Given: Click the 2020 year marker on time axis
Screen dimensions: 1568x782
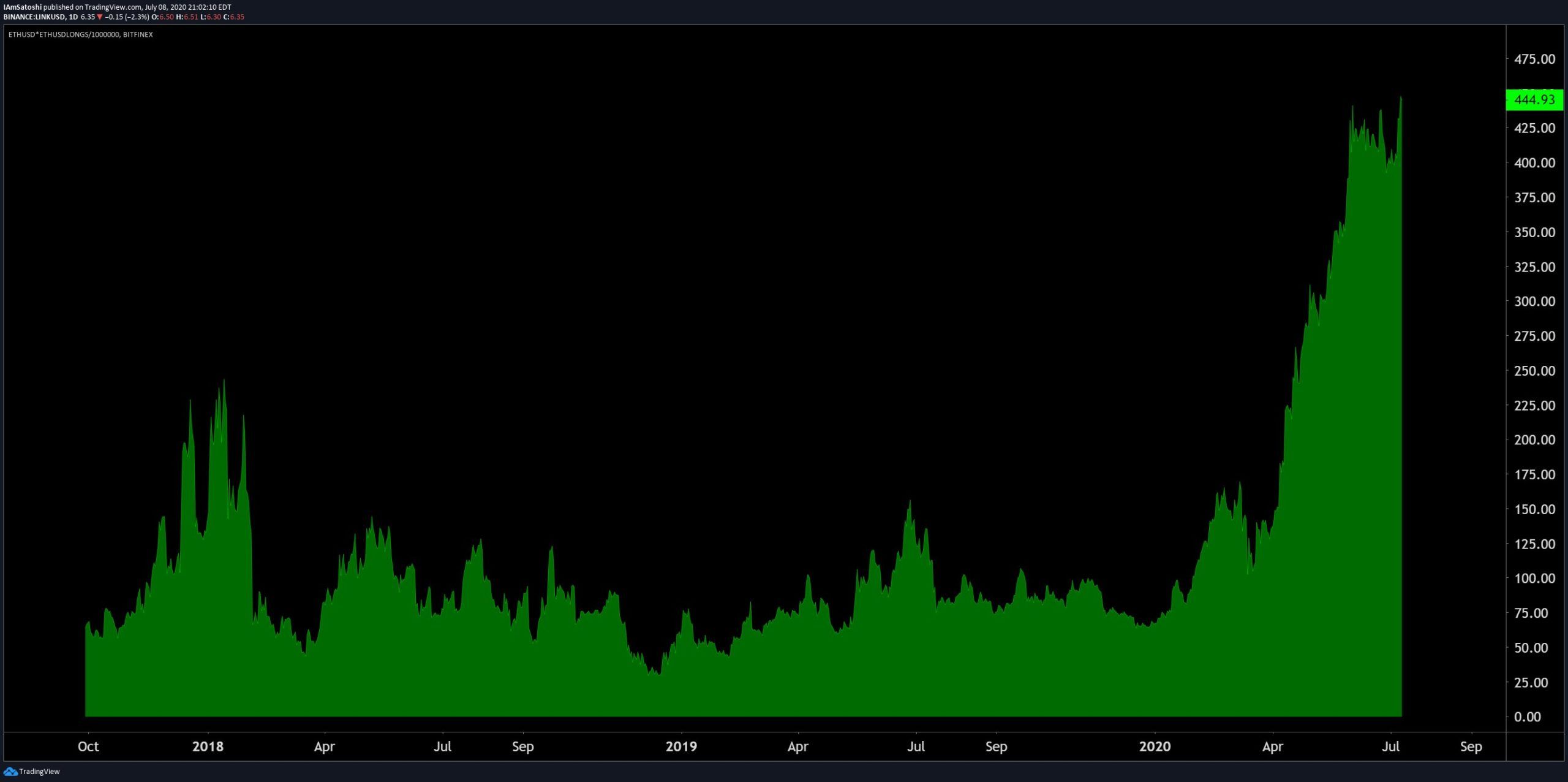Looking at the screenshot, I should [1155, 746].
